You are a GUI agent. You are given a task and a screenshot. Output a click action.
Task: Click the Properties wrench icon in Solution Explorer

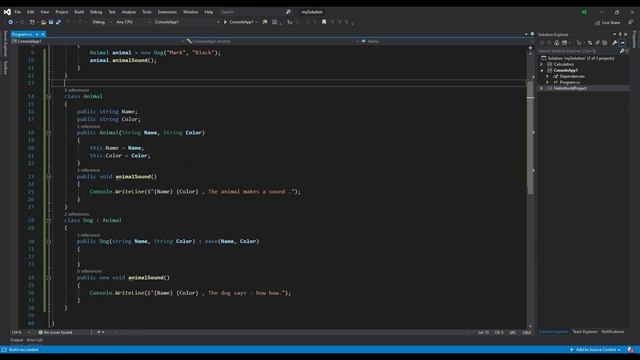tap(614, 43)
